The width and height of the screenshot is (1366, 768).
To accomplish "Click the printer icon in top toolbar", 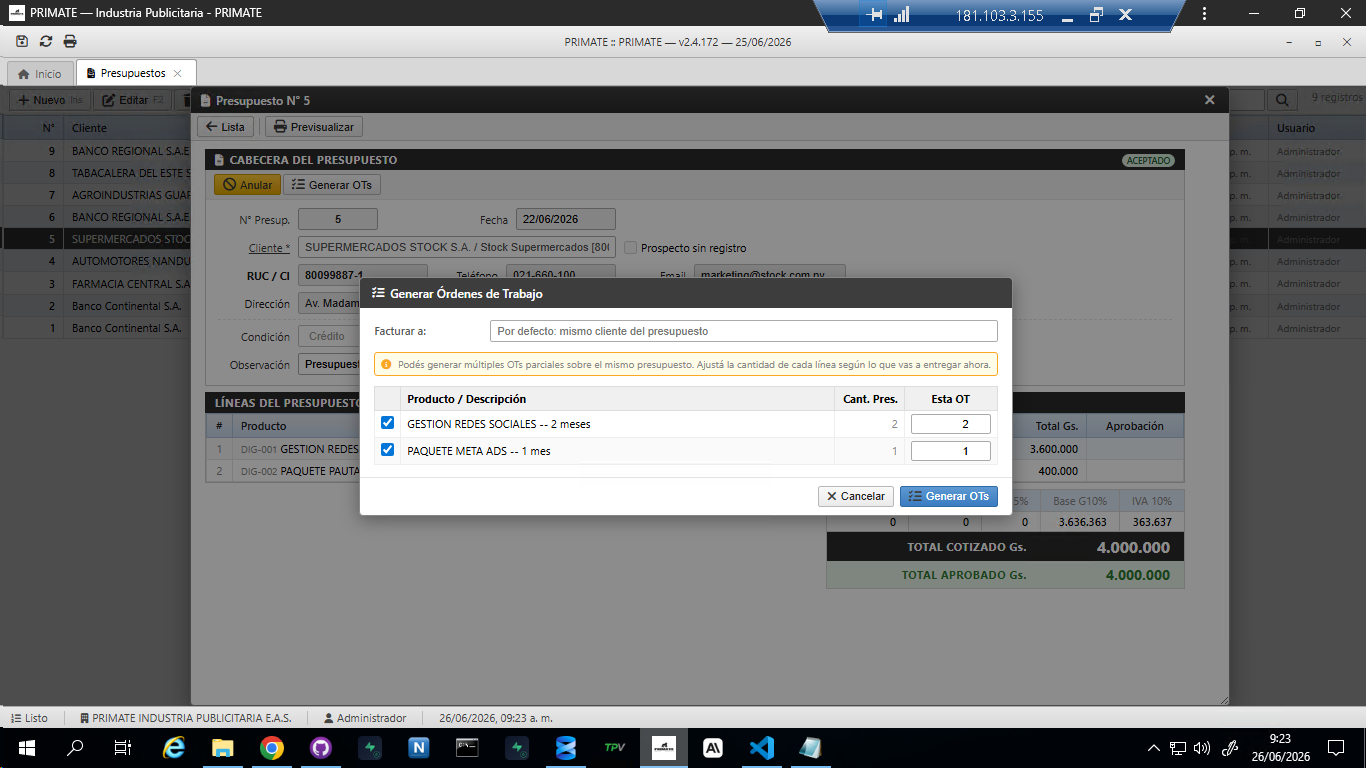I will (70, 41).
